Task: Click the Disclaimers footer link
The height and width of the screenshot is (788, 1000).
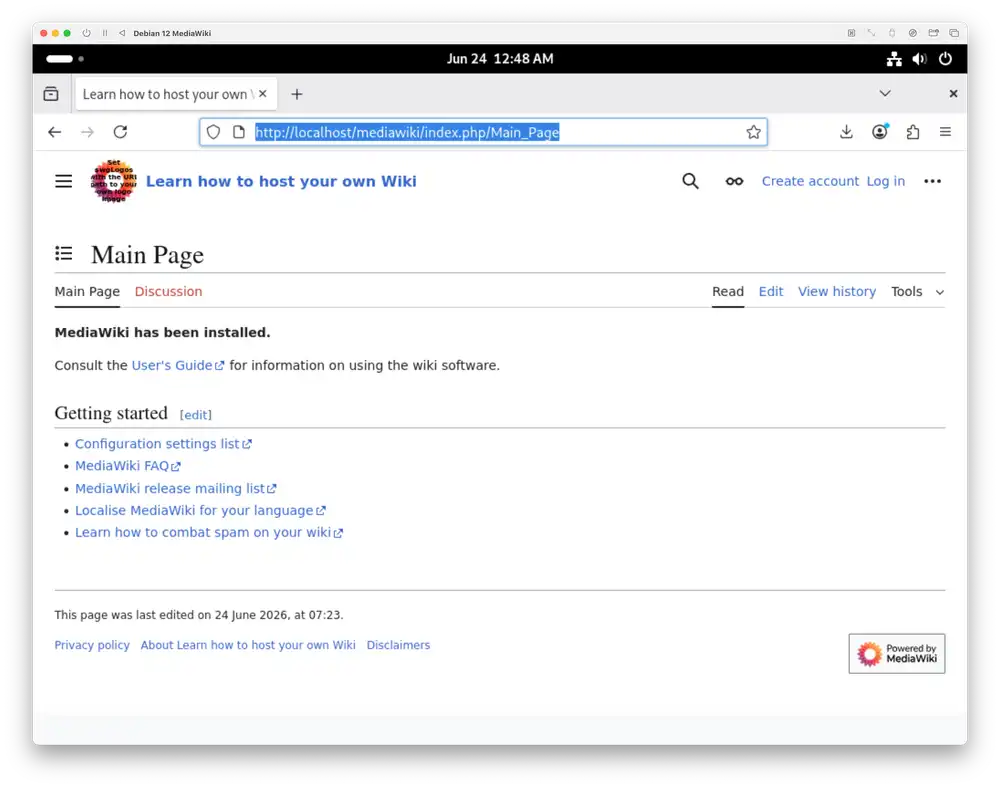Action: tap(398, 645)
